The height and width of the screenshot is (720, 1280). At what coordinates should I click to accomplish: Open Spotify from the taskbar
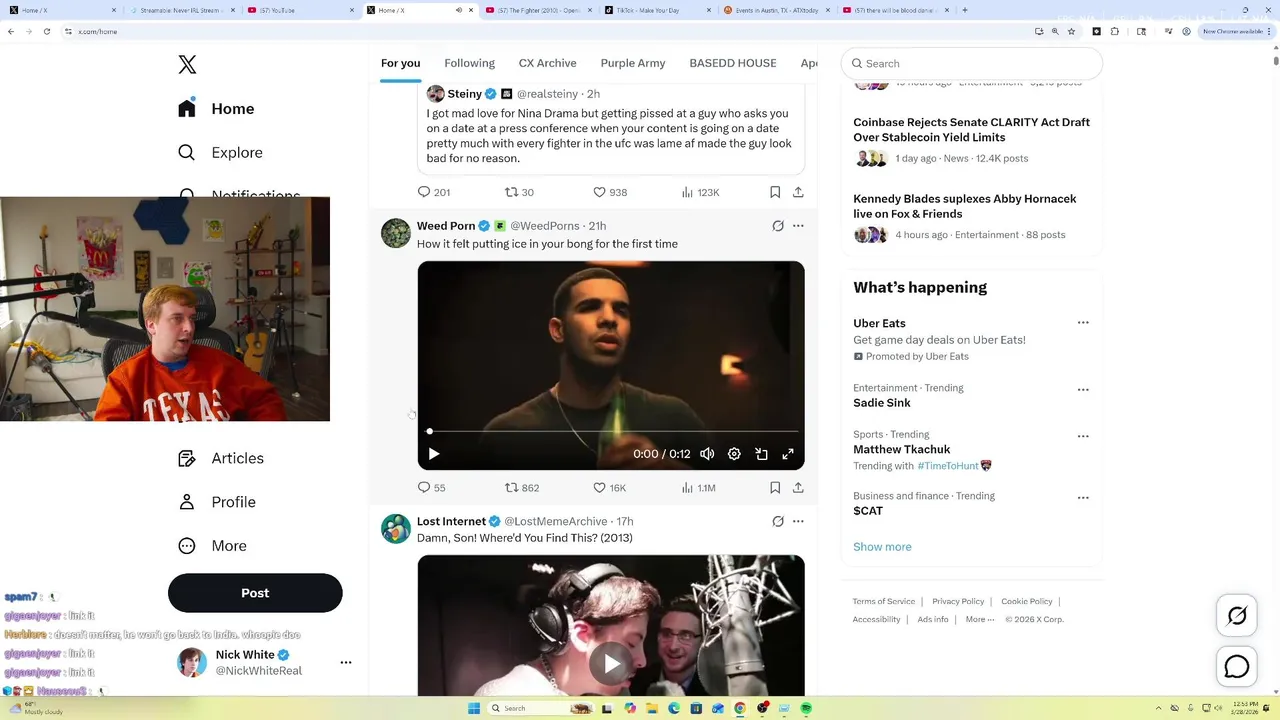(x=806, y=708)
